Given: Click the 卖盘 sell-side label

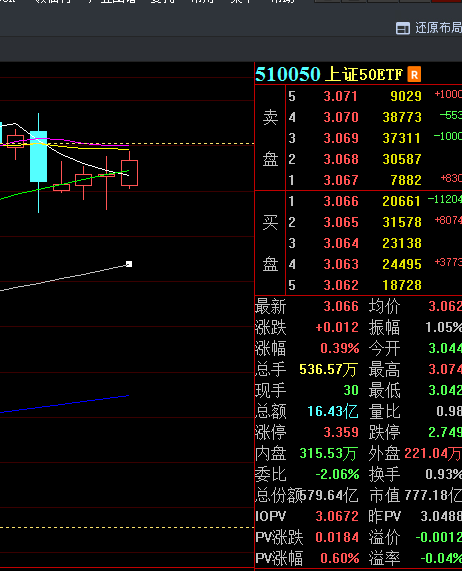Looking at the screenshot, I should 270,138.
